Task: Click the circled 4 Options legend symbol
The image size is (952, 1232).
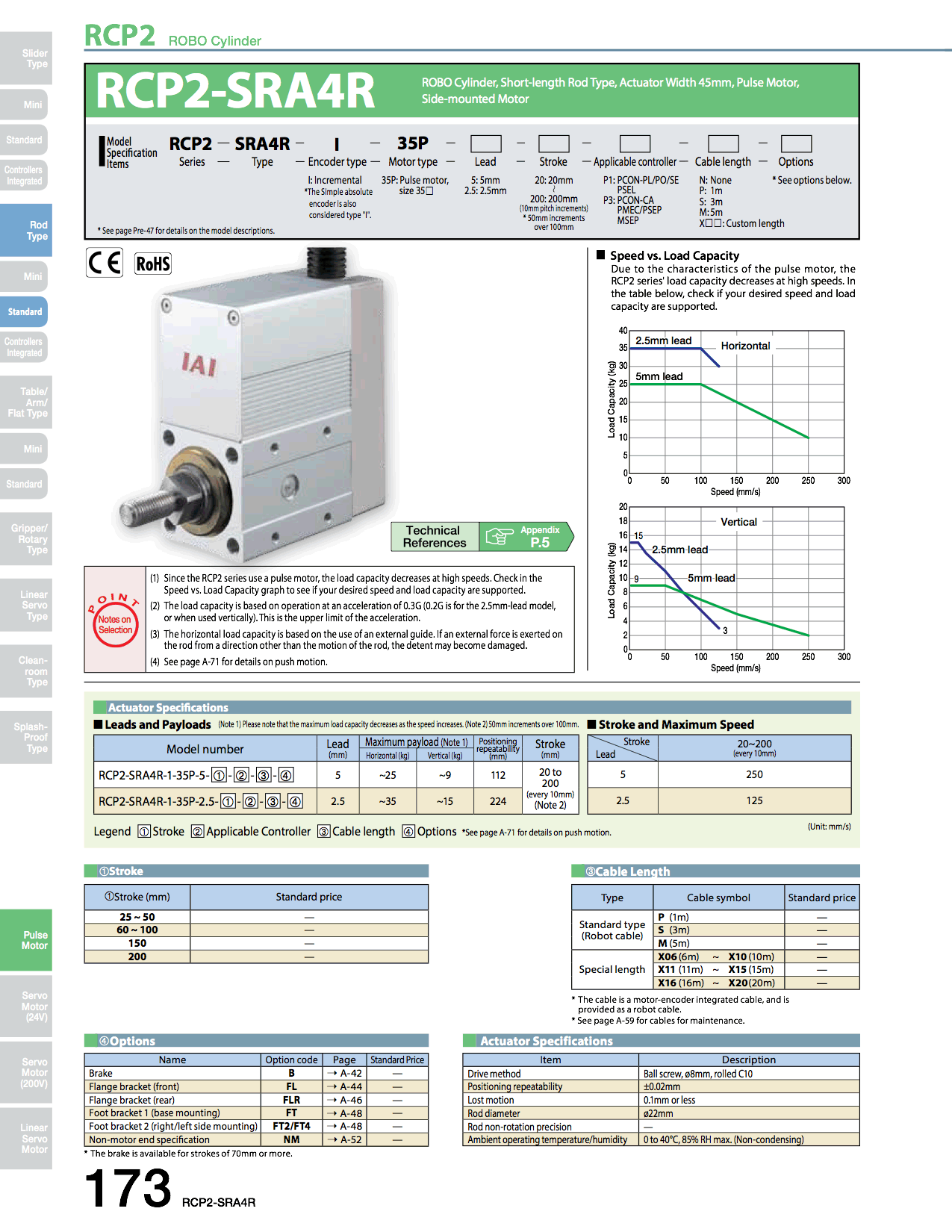Action: [408, 832]
